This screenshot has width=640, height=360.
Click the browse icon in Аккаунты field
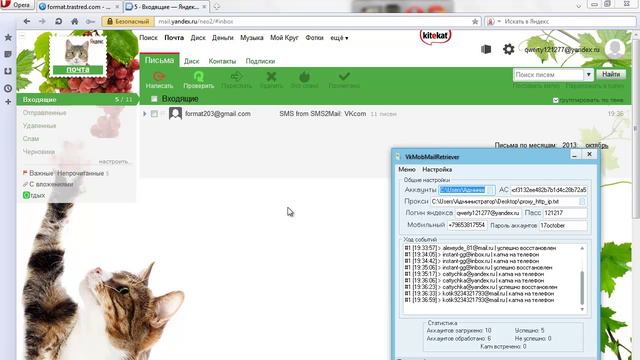click(491, 190)
